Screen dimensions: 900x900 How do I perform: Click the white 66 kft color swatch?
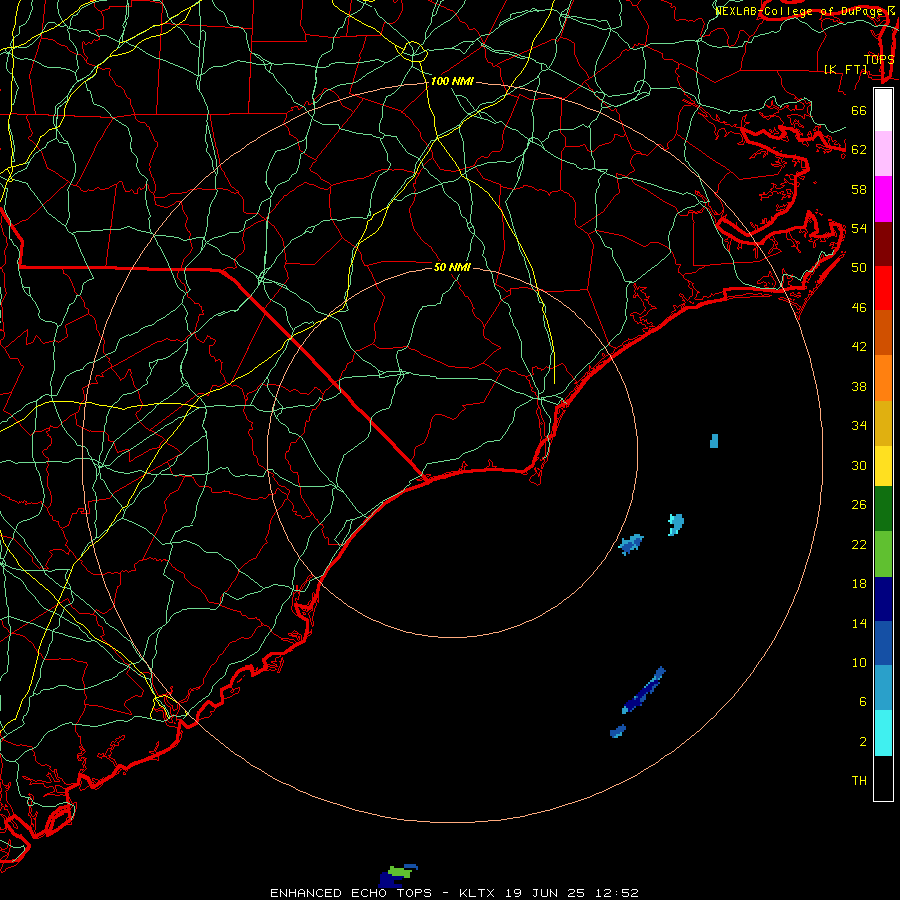coord(883,110)
